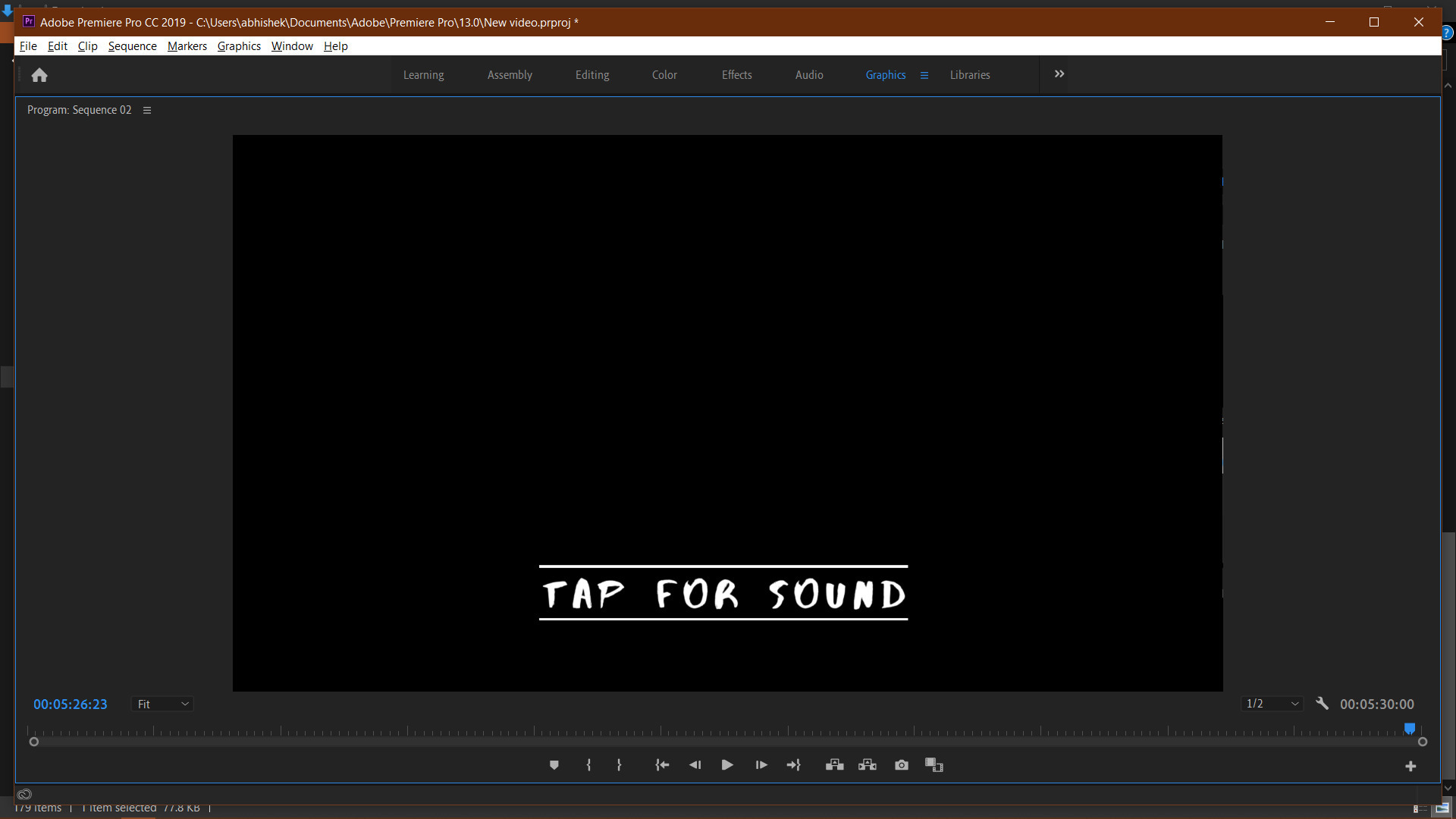
Task: Capture a frame with the Export Frame icon
Action: (x=901, y=765)
